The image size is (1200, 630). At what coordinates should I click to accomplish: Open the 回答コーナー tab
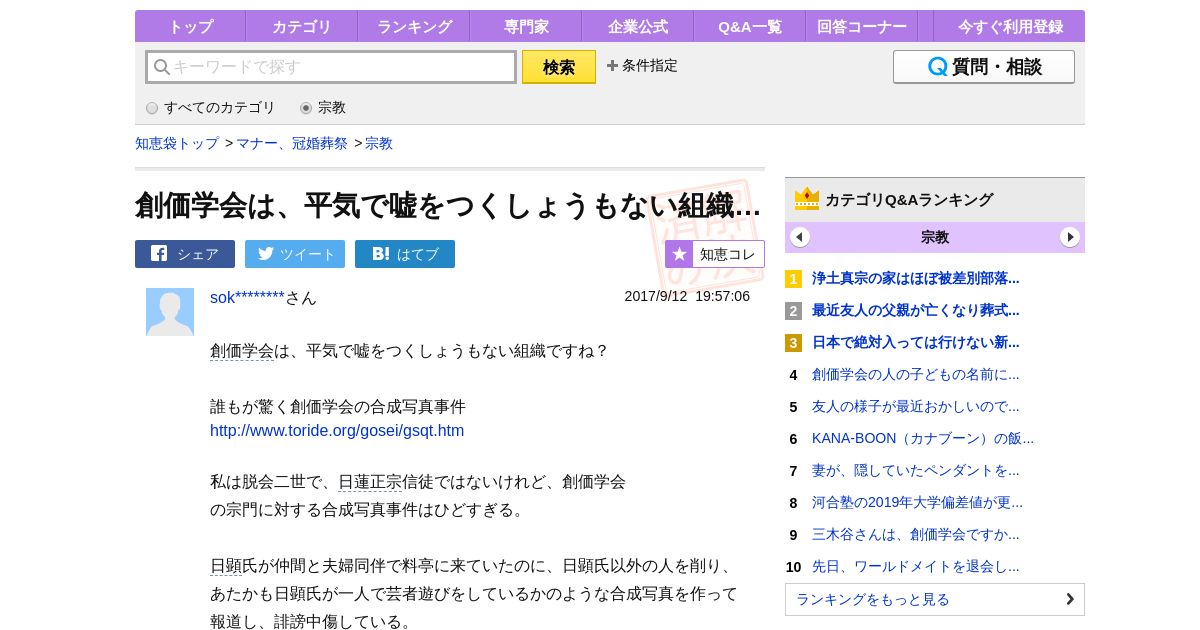(x=862, y=27)
